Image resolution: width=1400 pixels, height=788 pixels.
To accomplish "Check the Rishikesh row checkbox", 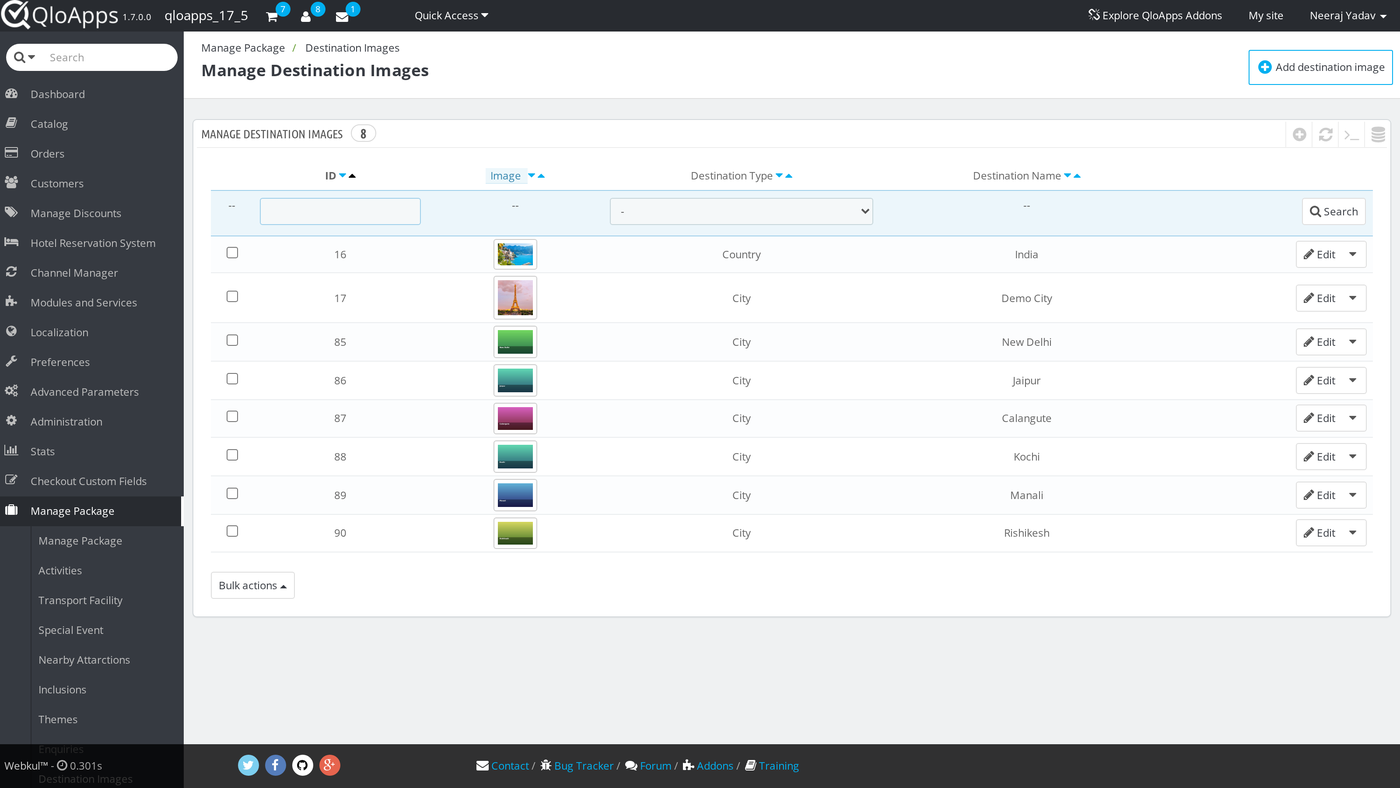I will point(232,531).
